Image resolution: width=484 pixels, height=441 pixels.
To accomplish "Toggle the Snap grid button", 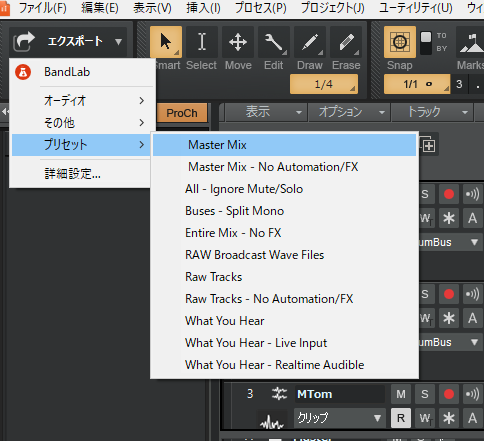I will 400,42.
